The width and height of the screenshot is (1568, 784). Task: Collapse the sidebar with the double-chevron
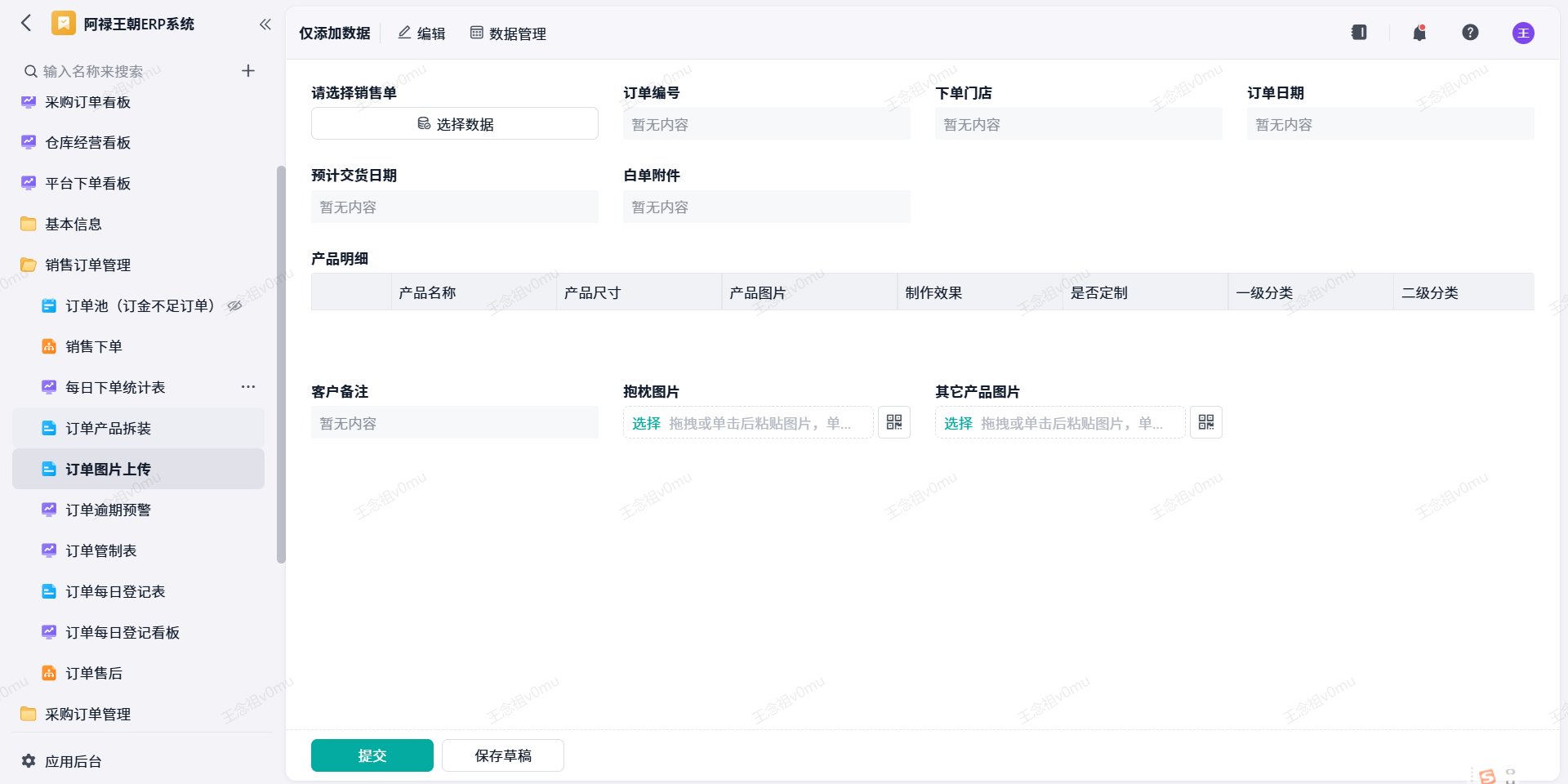pos(265,24)
